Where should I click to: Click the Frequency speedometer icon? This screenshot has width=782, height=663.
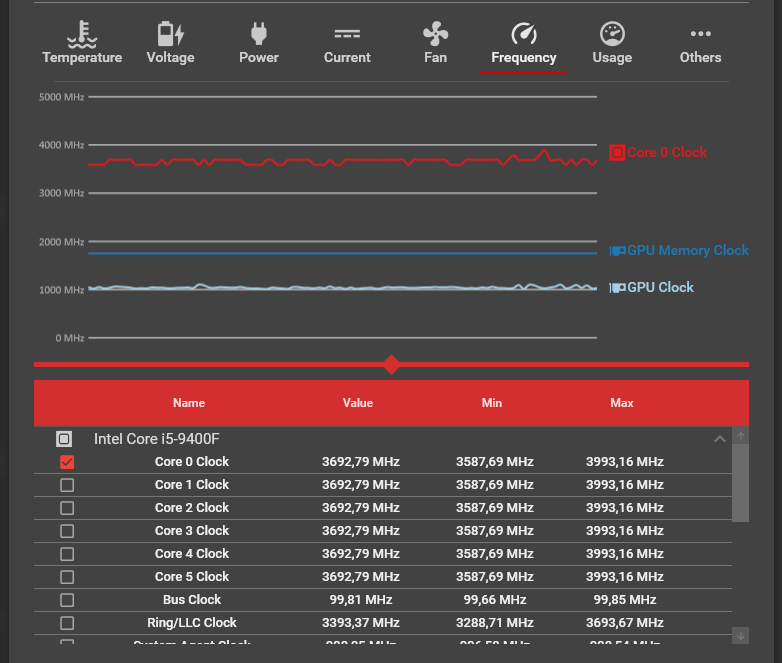pos(524,34)
